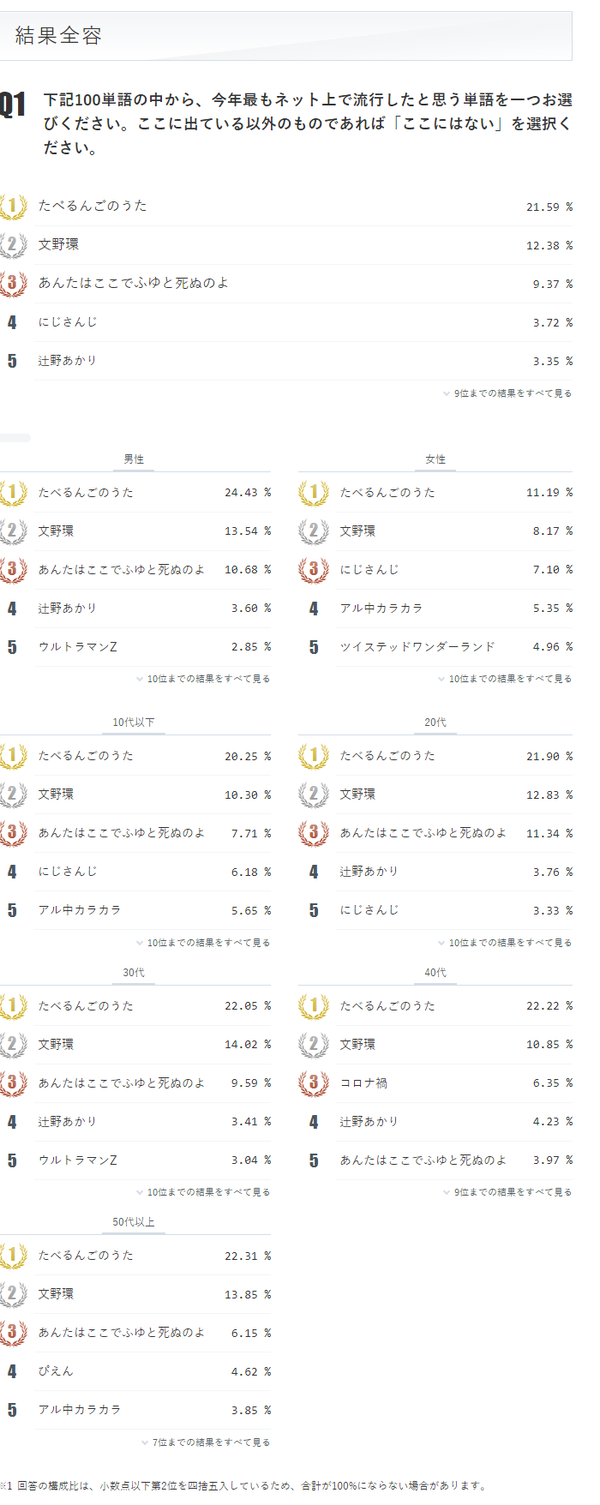
Task: Click the rank 5 number beside ツイステッドワンダーランド
Action: click(313, 647)
